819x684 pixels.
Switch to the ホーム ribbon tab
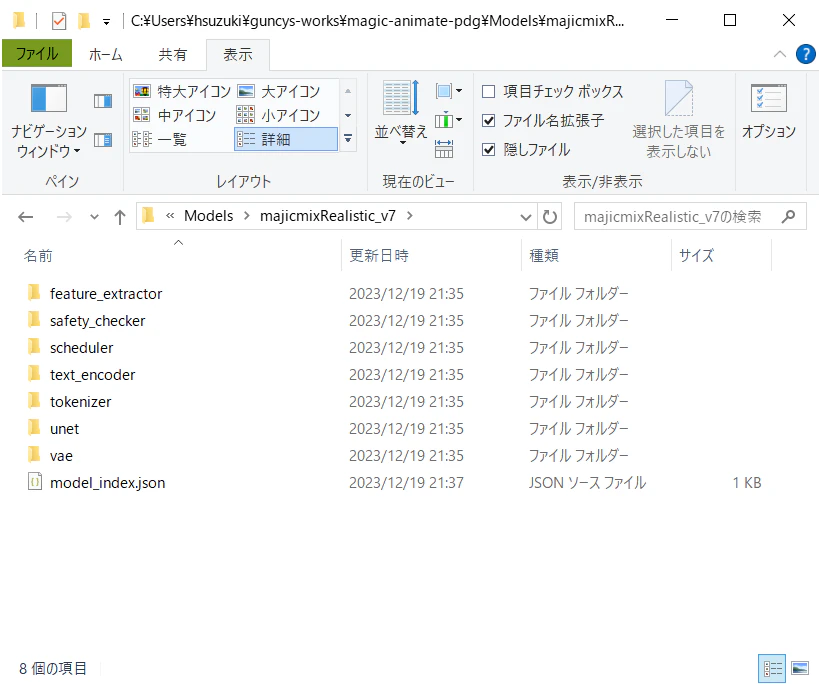coord(106,54)
